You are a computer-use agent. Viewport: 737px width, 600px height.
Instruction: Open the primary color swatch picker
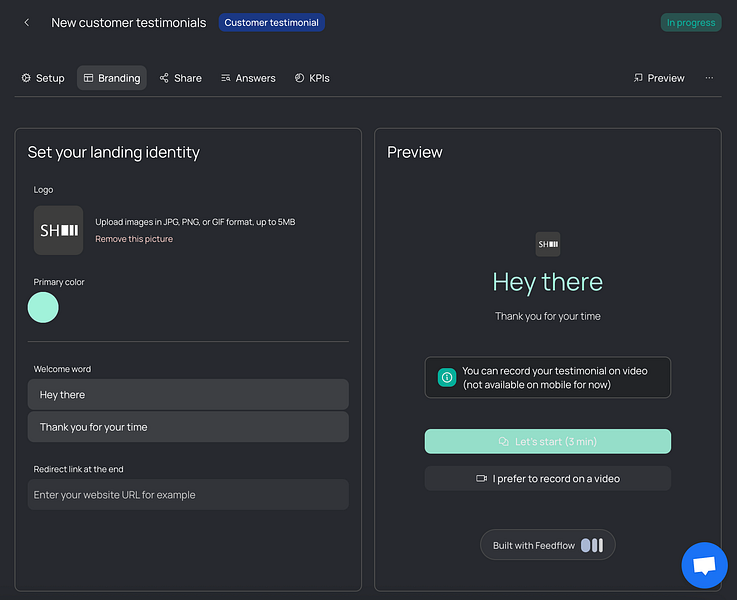(43, 307)
